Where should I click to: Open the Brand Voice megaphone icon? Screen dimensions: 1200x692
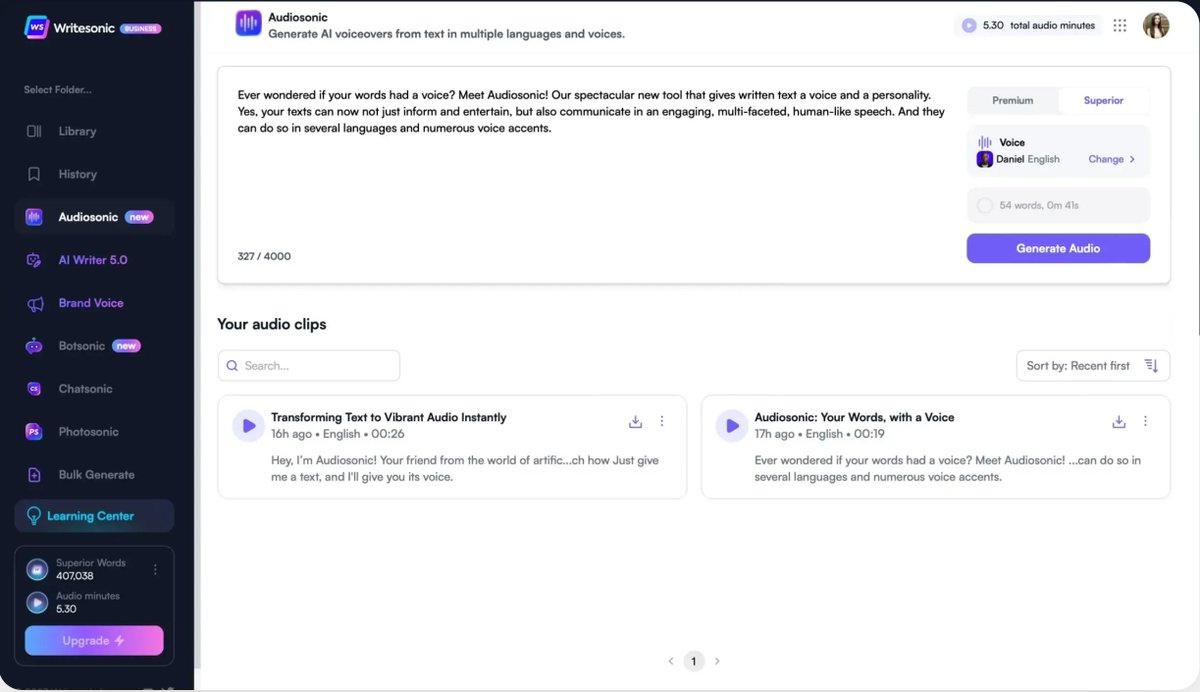point(34,303)
